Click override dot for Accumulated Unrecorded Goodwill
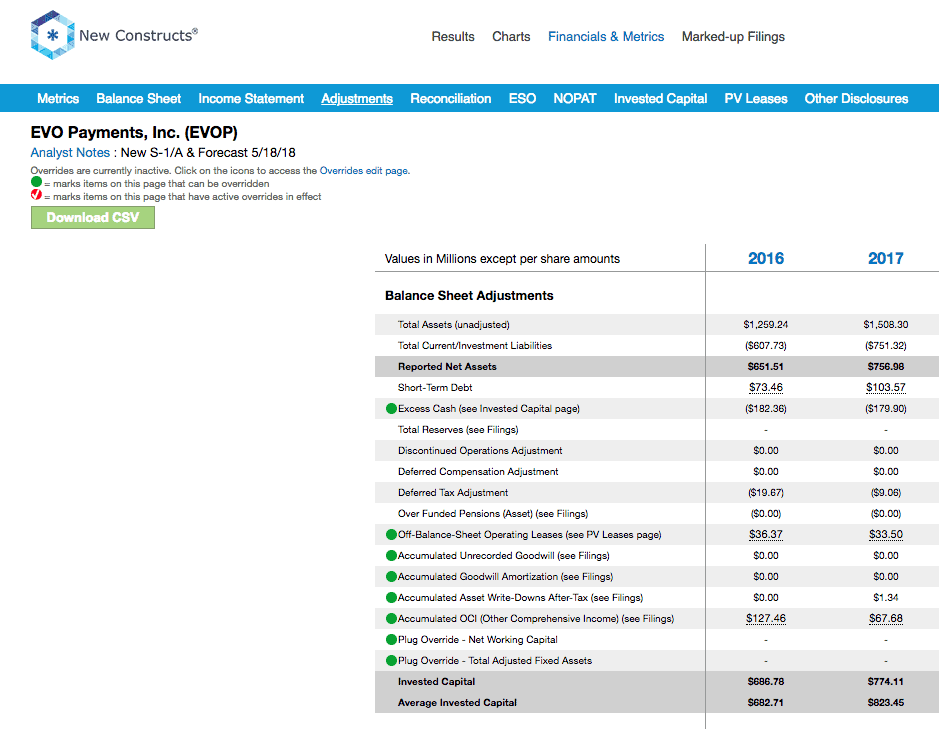The width and height of the screenshot is (939, 729). tap(392, 555)
